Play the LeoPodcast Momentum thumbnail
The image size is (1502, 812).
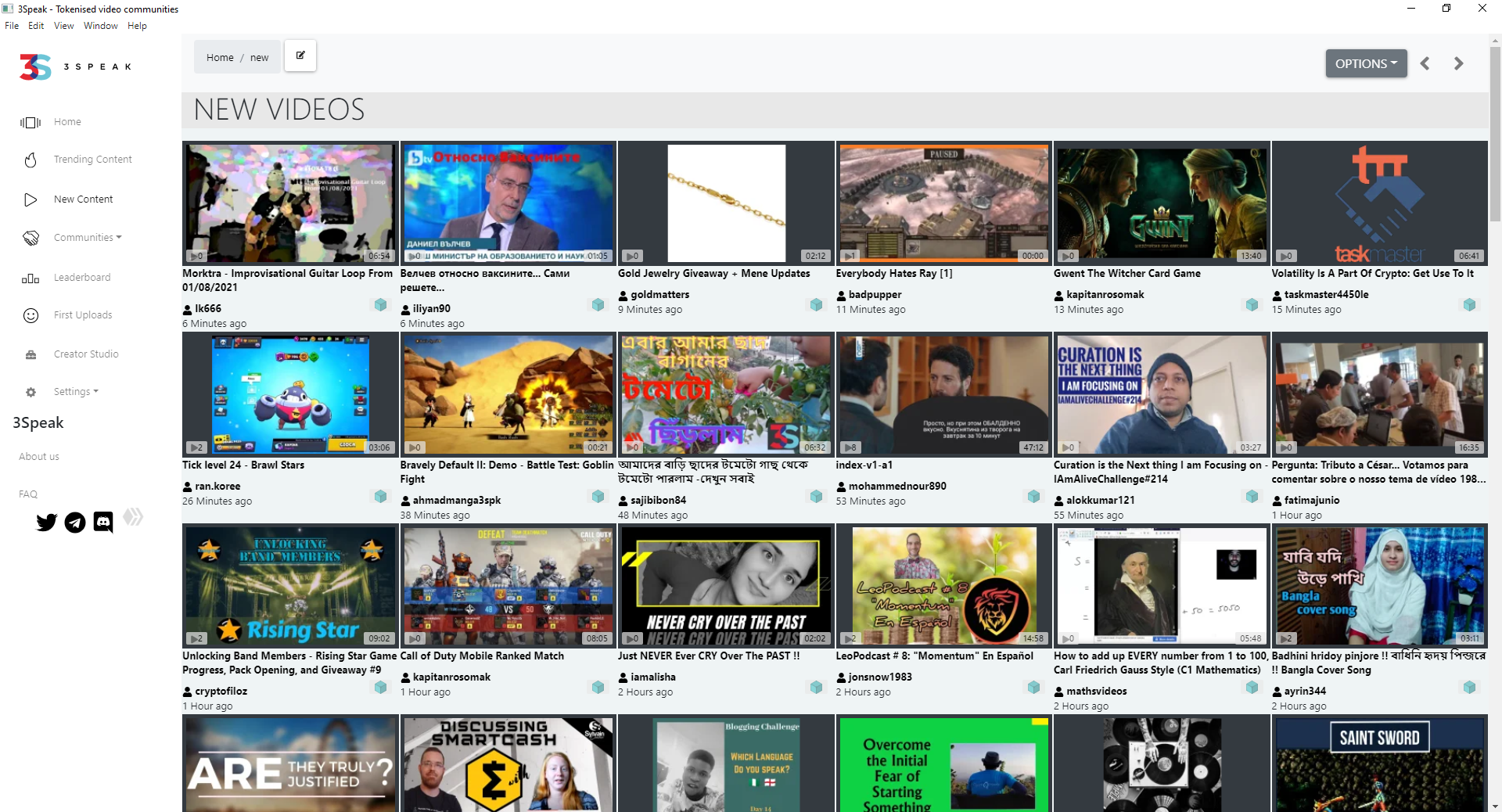(943, 586)
